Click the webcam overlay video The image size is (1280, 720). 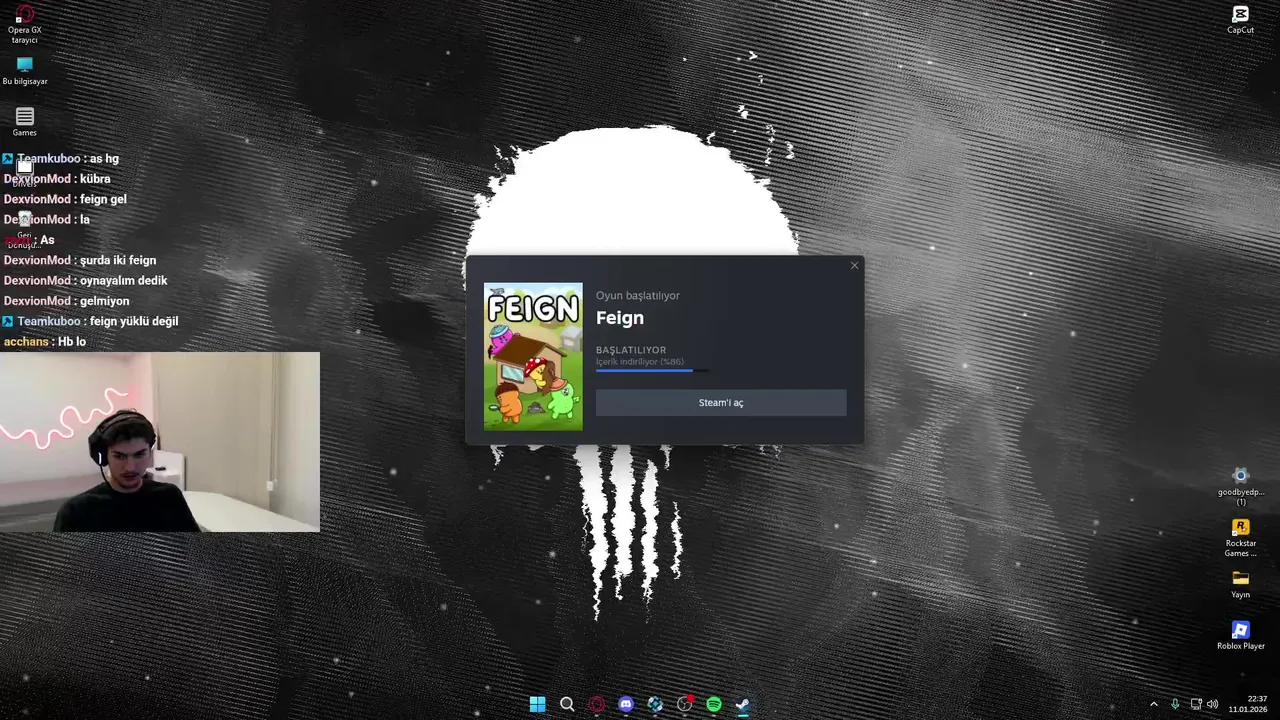tap(160, 441)
